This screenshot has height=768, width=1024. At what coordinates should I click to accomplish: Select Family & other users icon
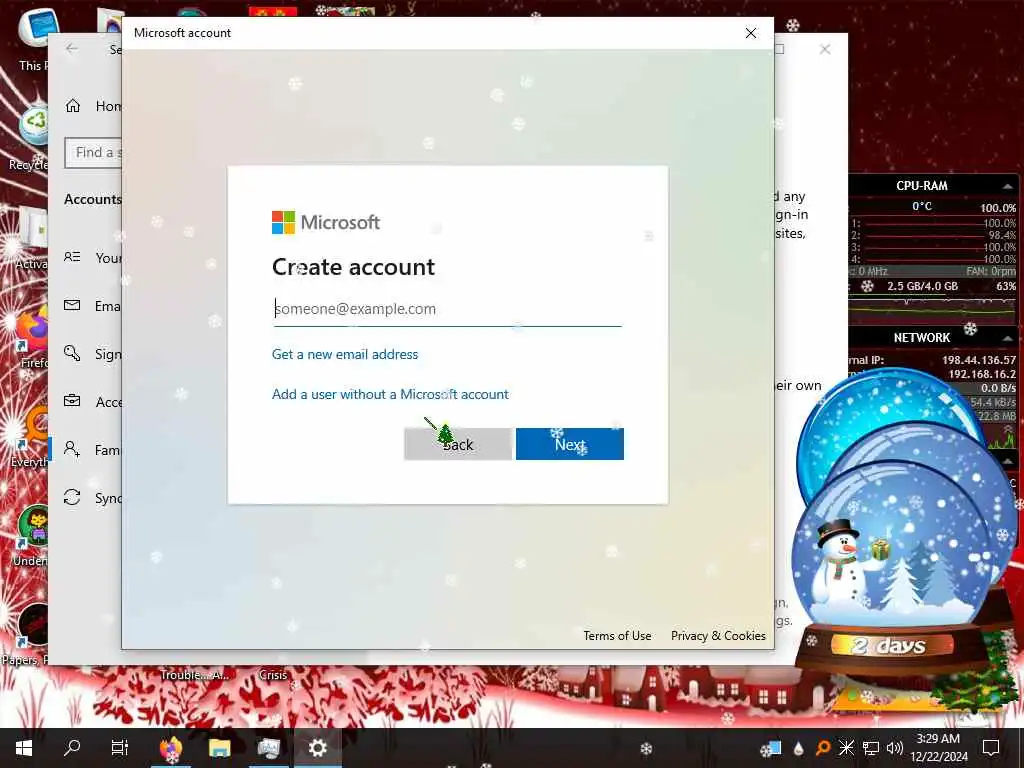pyautogui.click(x=72, y=449)
